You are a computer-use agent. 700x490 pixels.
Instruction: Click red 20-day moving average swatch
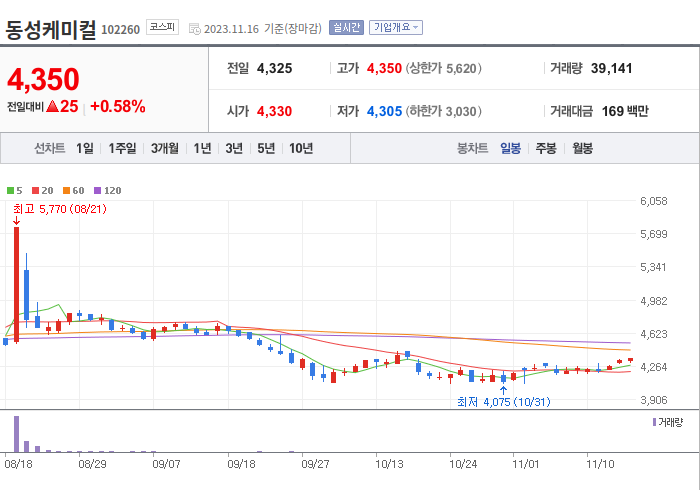[x=35, y=191]
